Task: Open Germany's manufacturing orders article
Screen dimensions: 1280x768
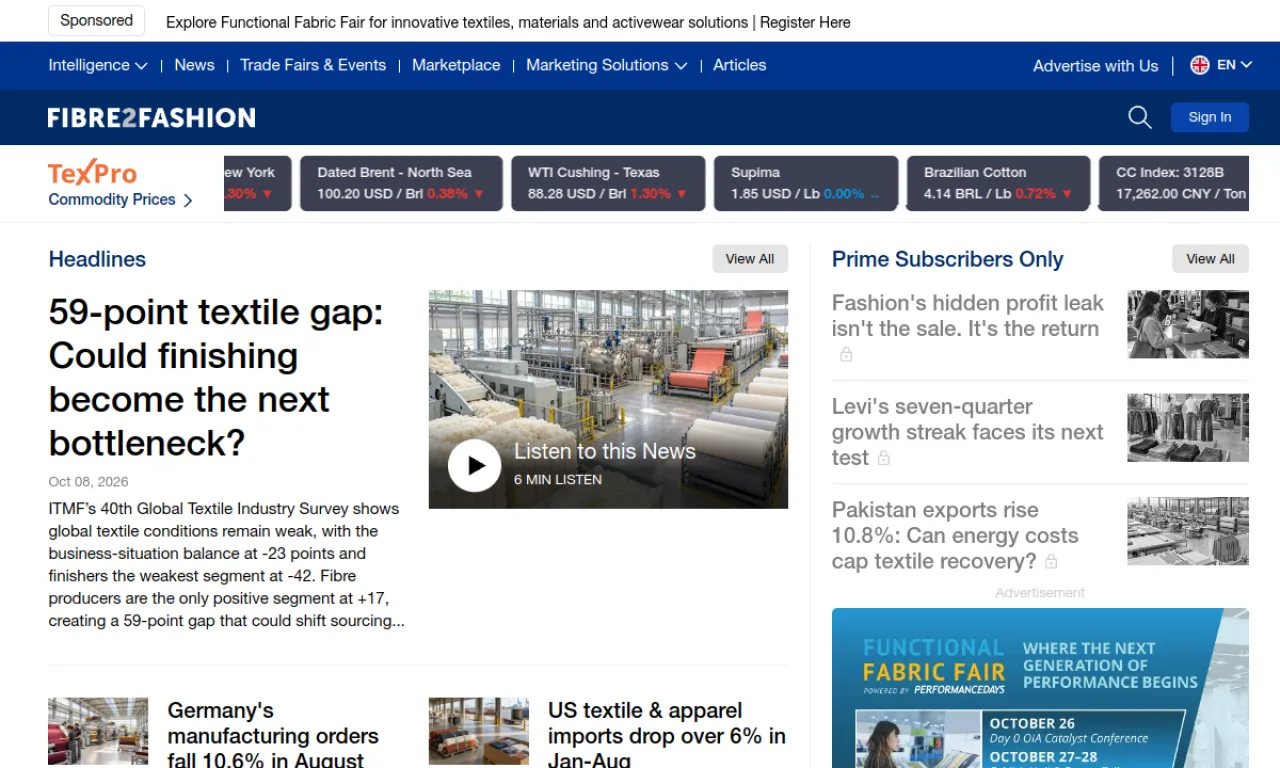Action: 273,736
